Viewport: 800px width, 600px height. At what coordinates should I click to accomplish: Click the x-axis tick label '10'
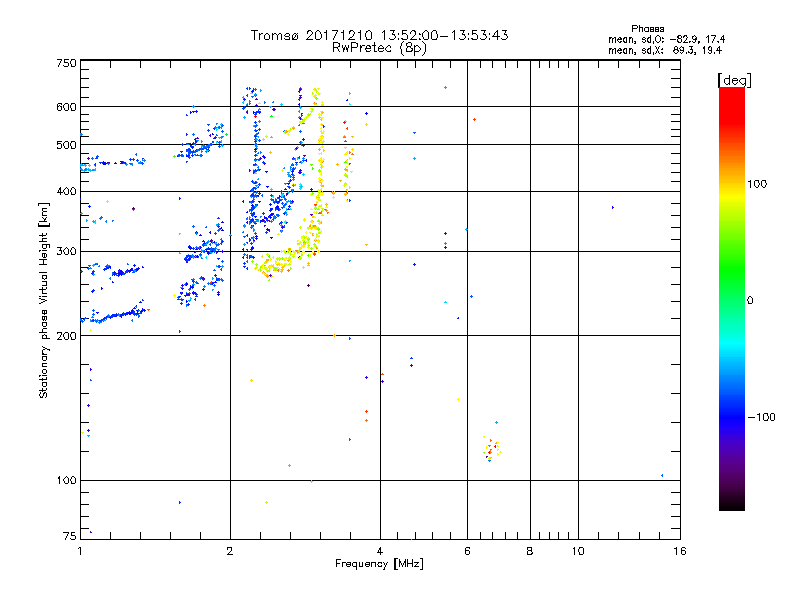(578, 551)
